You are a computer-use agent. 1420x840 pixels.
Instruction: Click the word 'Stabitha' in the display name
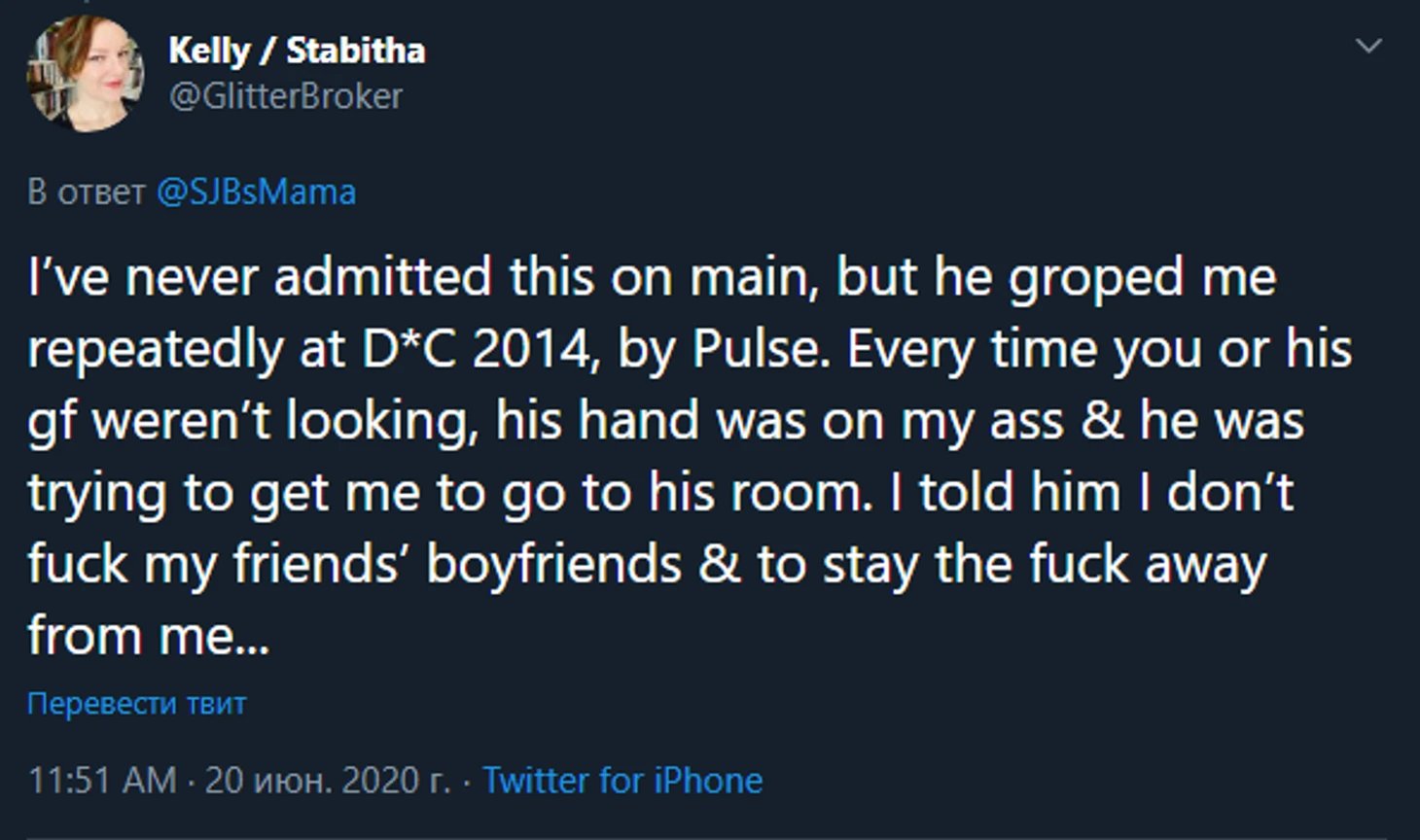pos(355,51)
